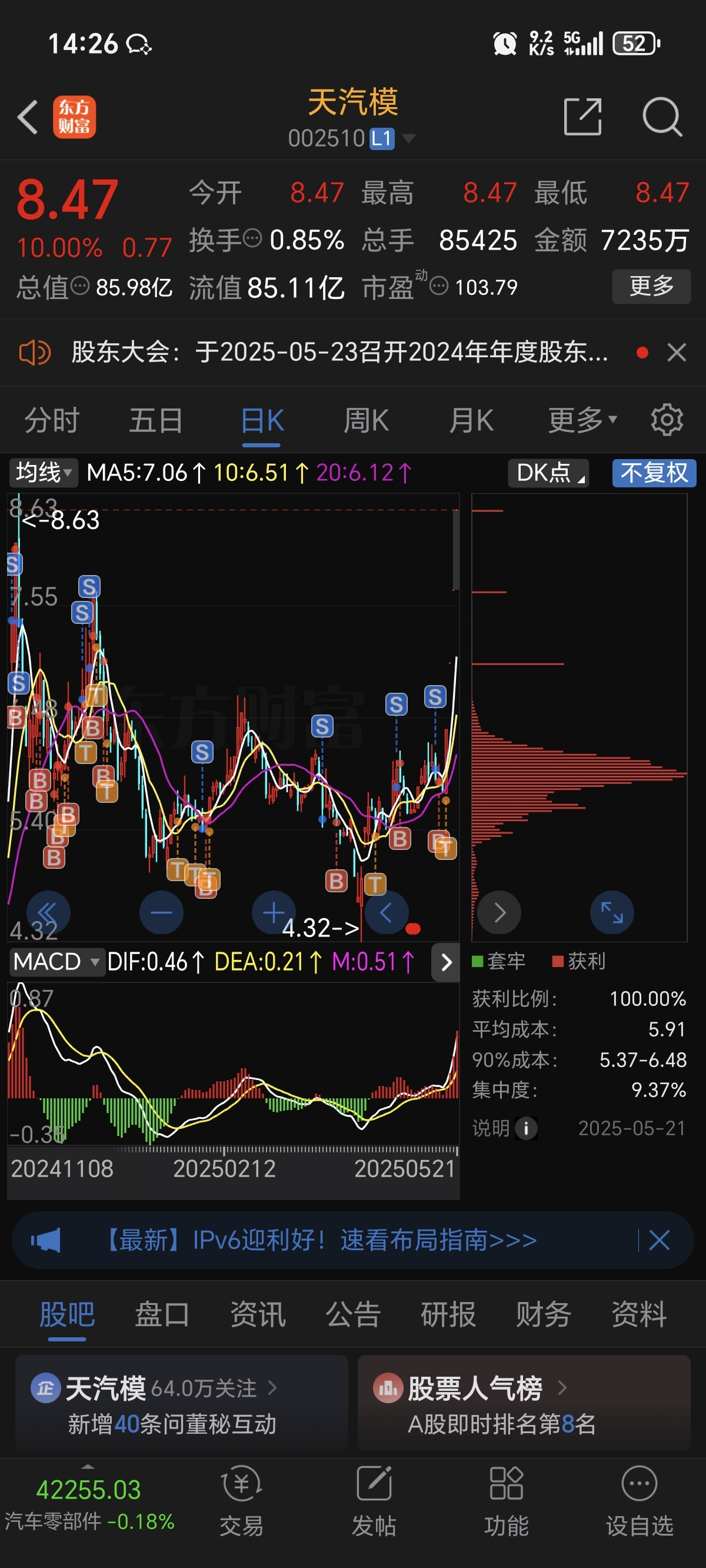
Task: Tap the back arrow icon
Action: click(28, 117)
